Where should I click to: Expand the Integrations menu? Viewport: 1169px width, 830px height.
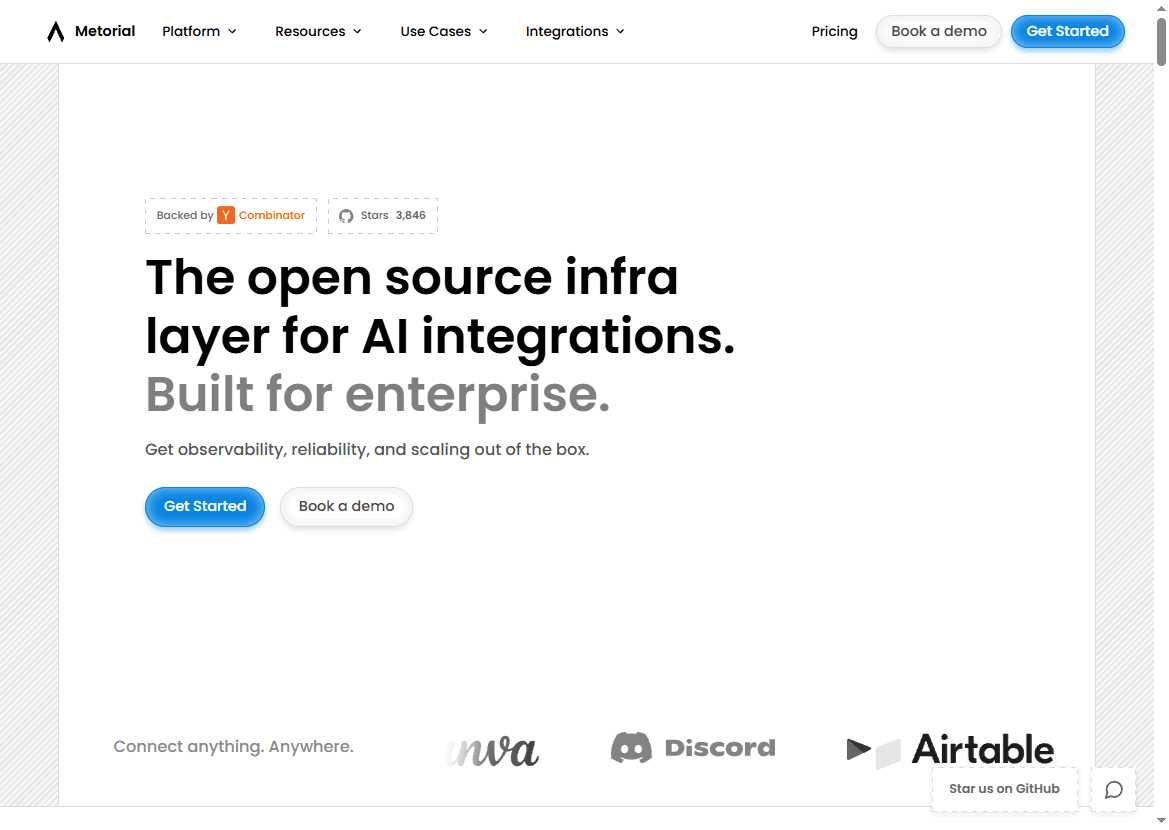575,31
